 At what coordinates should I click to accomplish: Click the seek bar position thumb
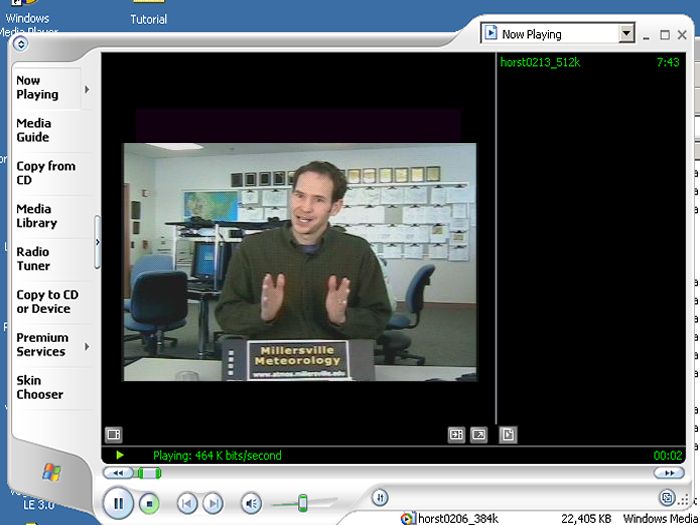(x=149, y=473)
